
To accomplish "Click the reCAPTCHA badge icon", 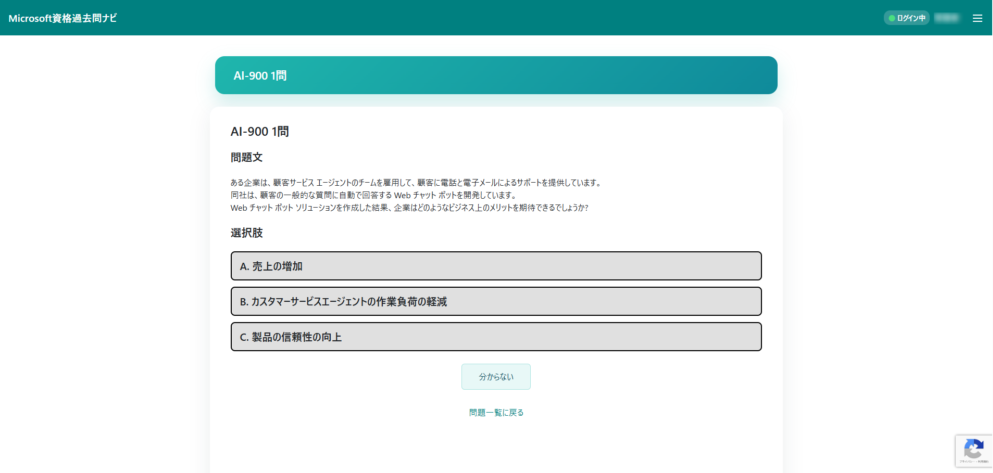I will tap(973, 451).
